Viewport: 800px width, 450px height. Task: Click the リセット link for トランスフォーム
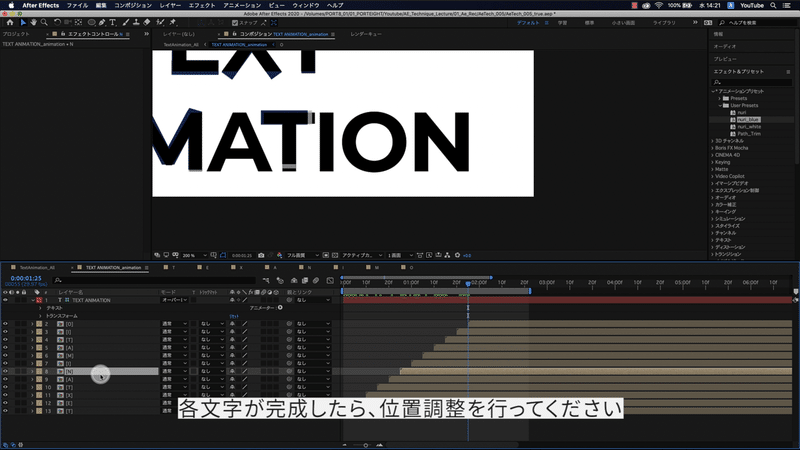tap(234, 316)
